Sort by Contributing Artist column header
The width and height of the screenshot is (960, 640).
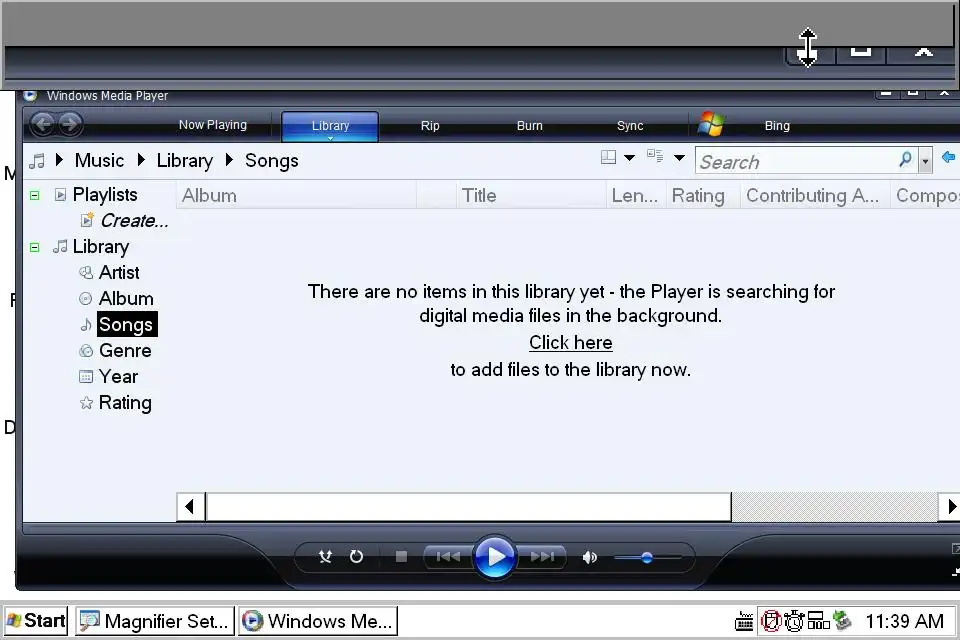(815, 195)
